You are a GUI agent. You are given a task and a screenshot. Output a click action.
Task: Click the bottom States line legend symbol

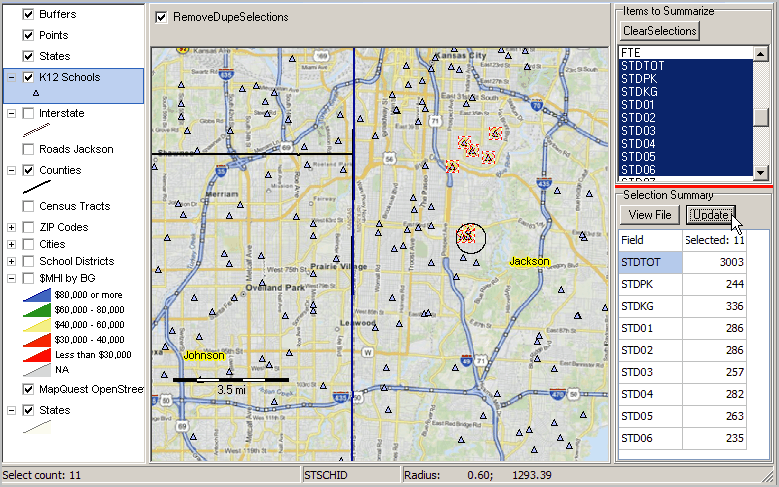tap(37, 427)
